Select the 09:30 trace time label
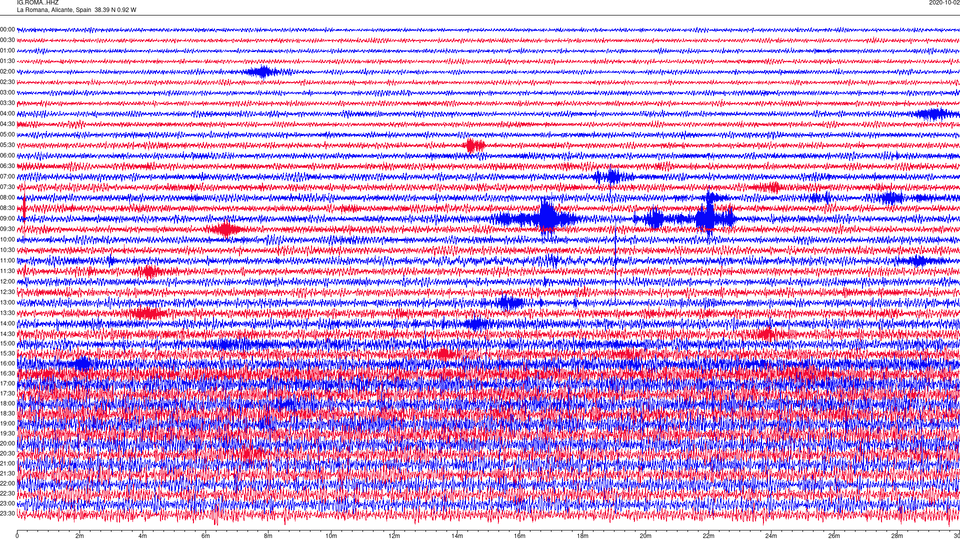The image size is (960, 540). point(7,229)
